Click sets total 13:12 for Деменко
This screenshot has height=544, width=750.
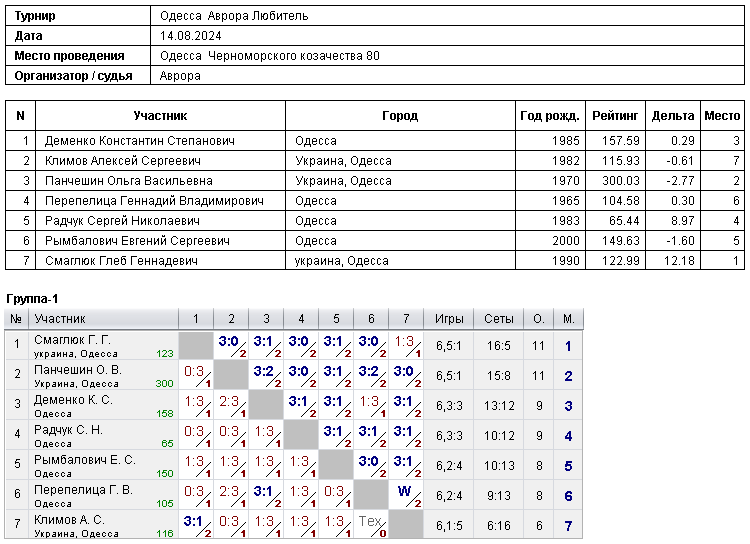point(498,406)
